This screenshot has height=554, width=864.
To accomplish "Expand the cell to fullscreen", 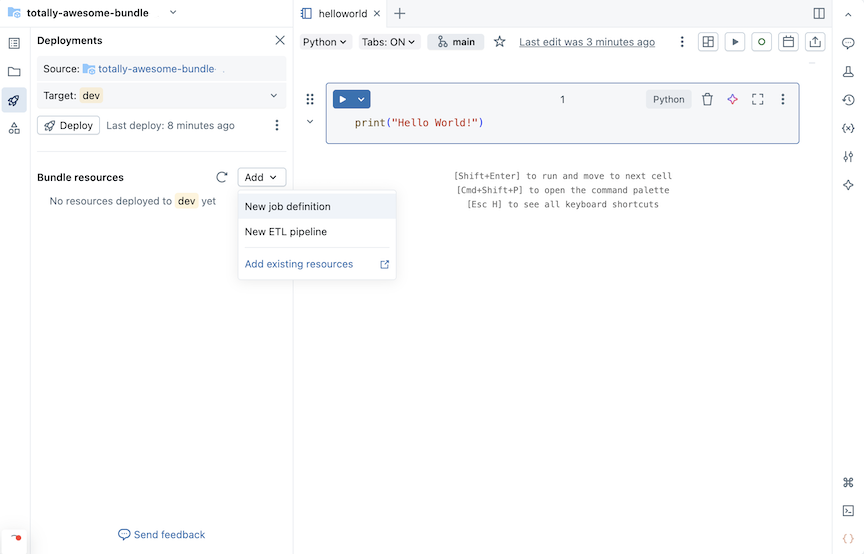I will tap(757, 99).
